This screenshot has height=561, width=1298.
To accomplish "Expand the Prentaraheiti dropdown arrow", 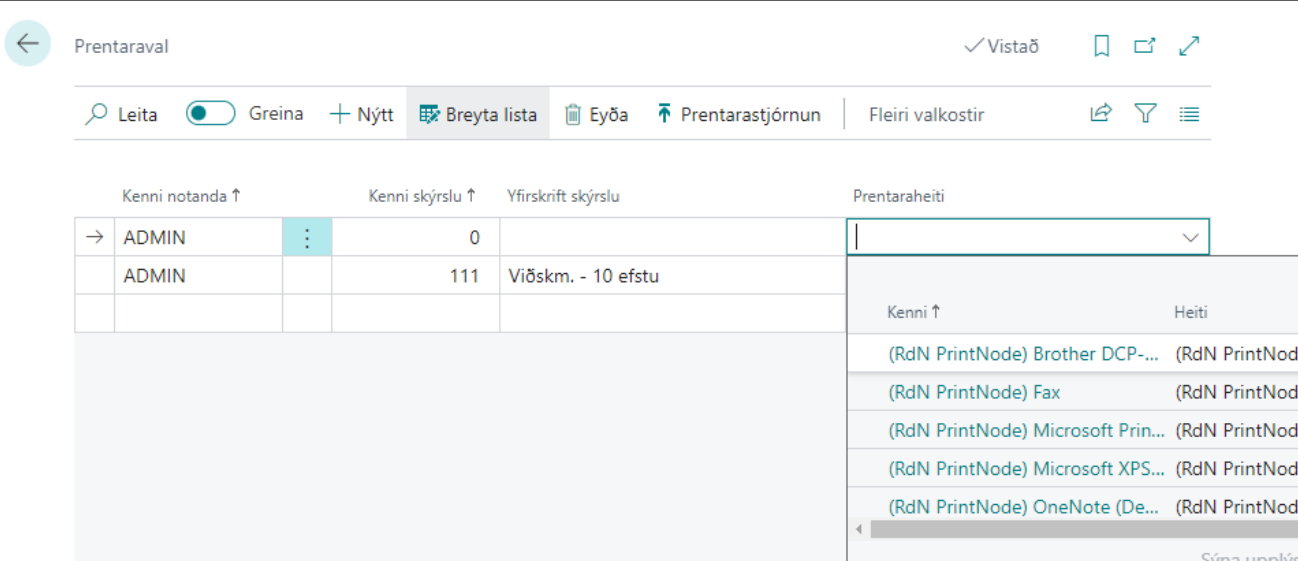I will click(x=1190, y=238).
